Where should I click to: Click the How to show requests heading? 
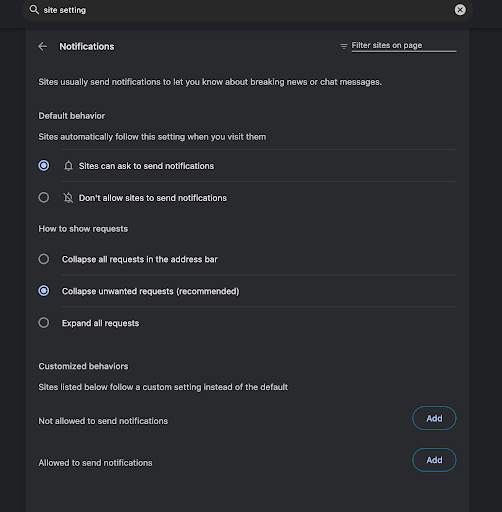click(83, 229)
